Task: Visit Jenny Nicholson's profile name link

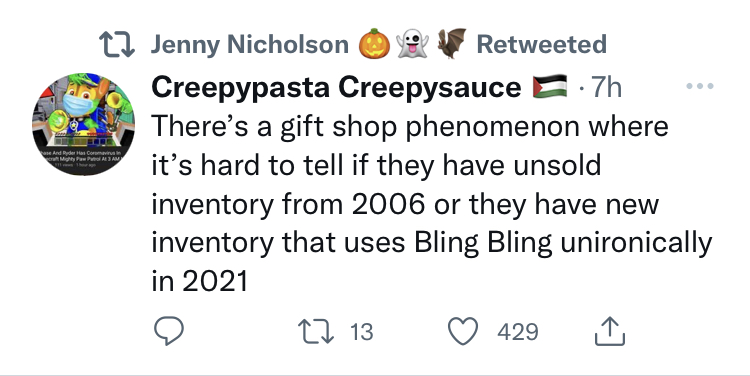Action: [250, 44]
